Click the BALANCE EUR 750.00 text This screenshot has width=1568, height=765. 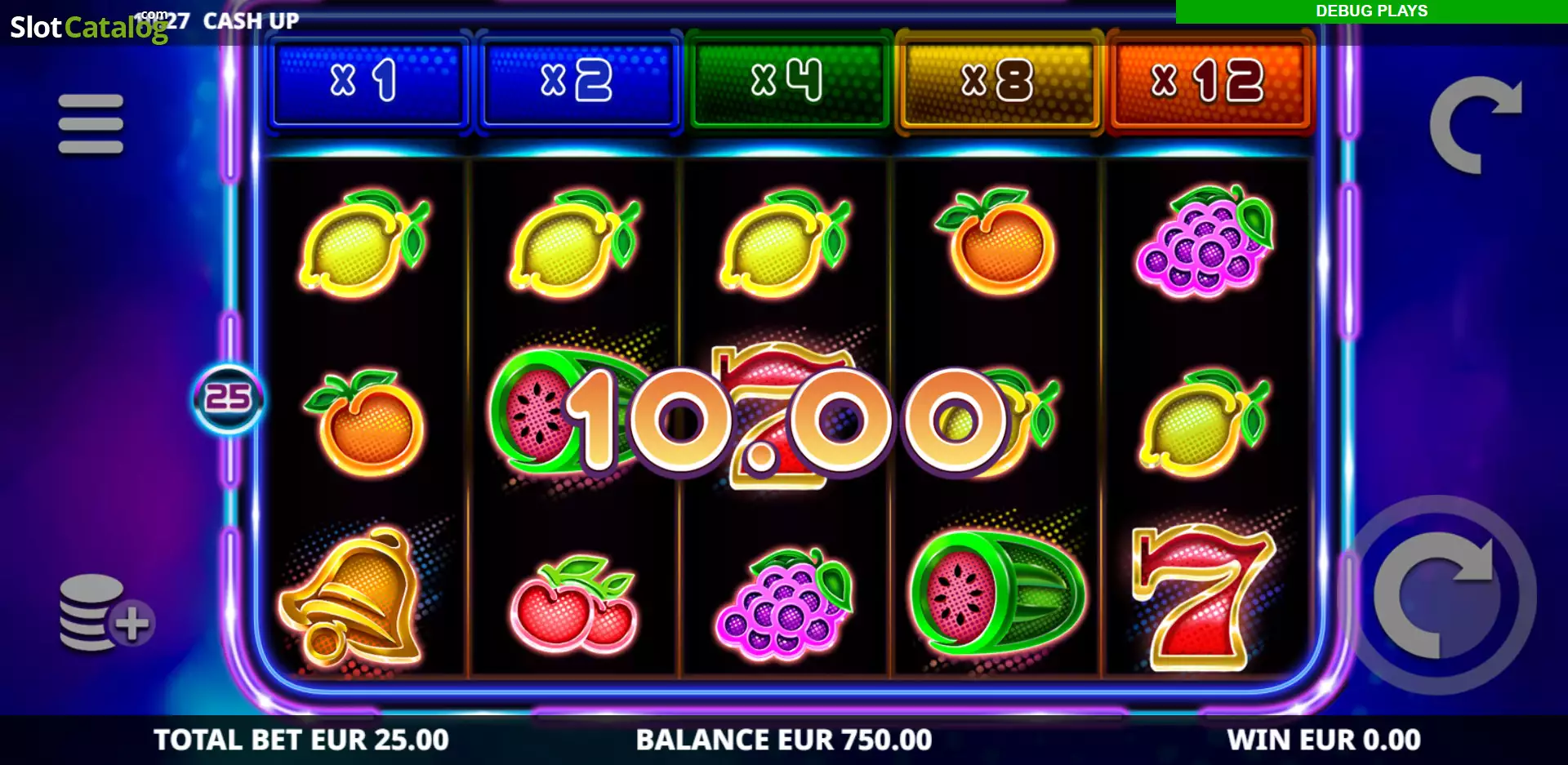(784, 740)
